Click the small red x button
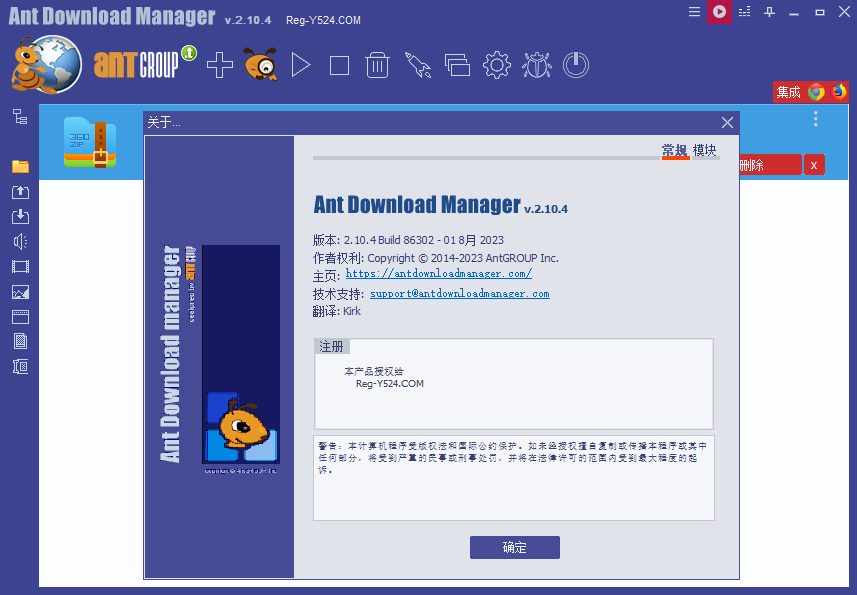 pos(814,165)
